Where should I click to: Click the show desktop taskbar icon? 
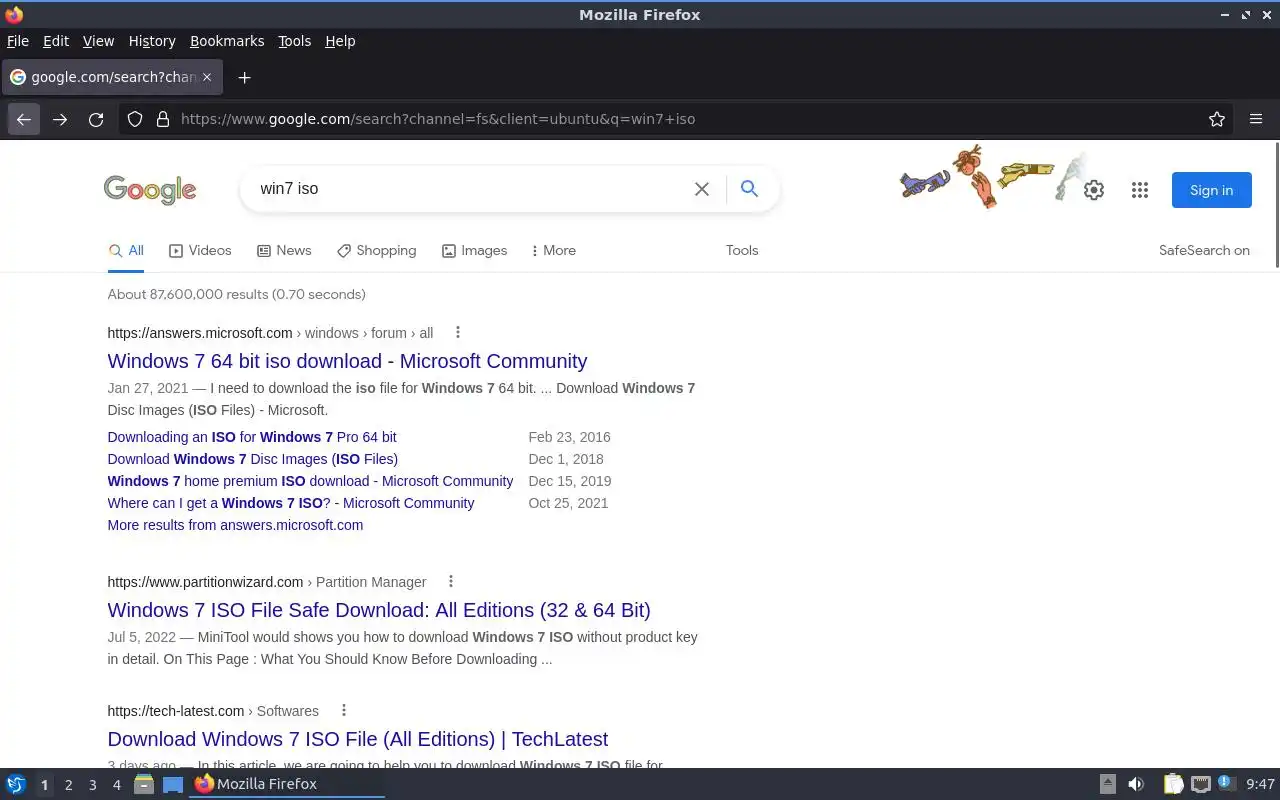(173, 784)
